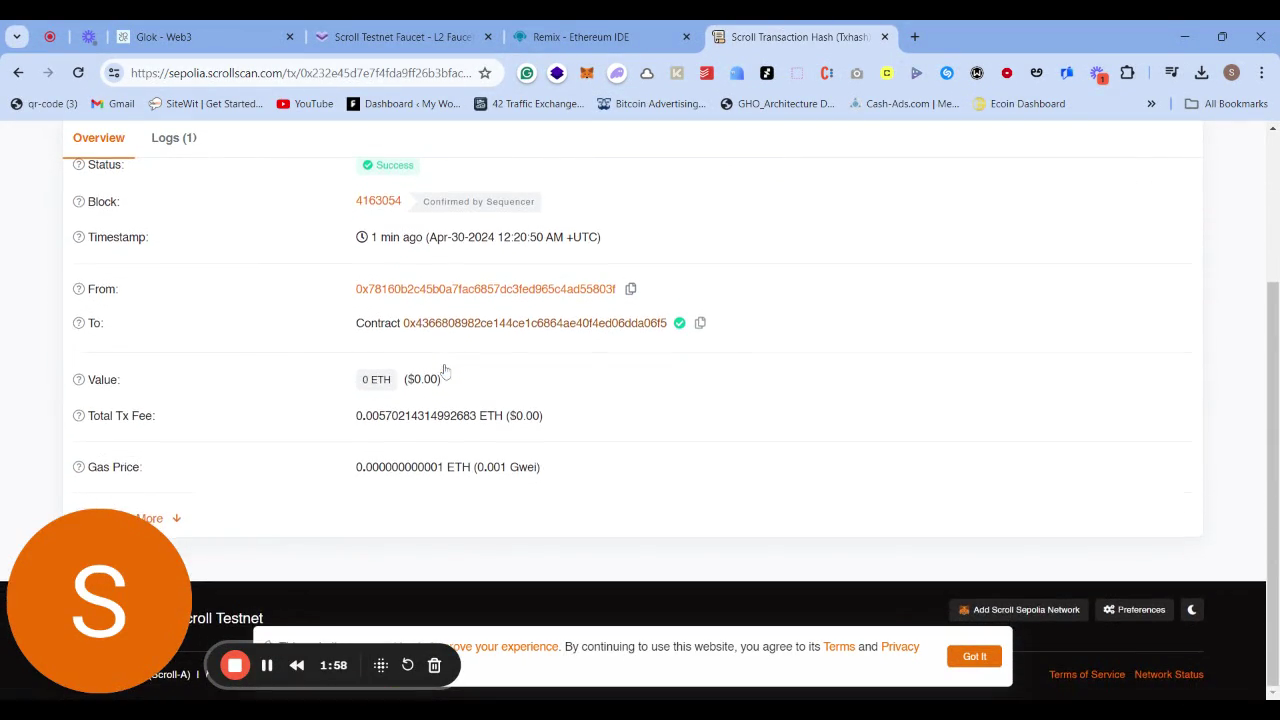Restart the screen recording
The width and height of the screenshot is (1280, 720).
[x=407, y=665]
